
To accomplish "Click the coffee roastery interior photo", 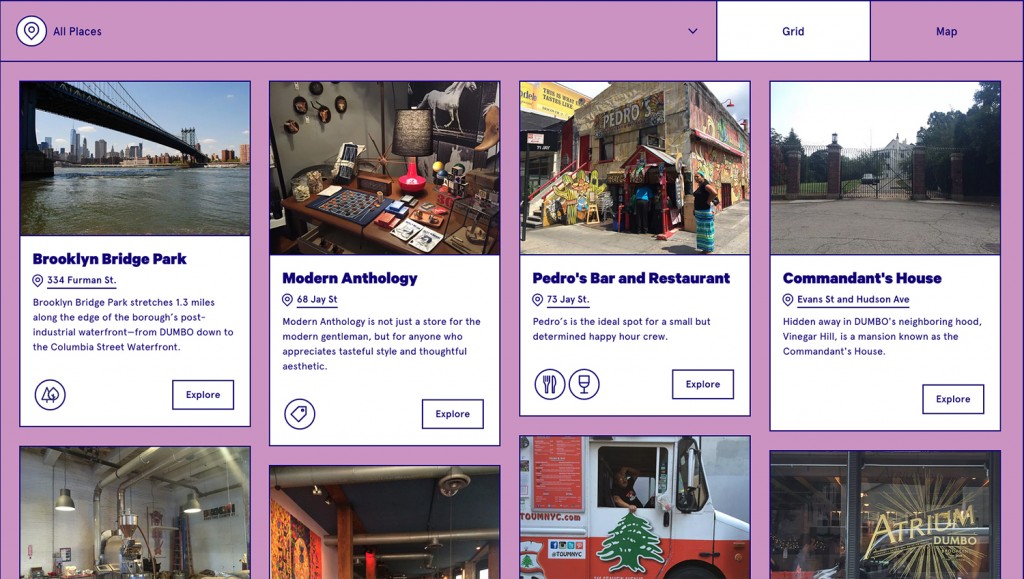I will pos(135,512).
